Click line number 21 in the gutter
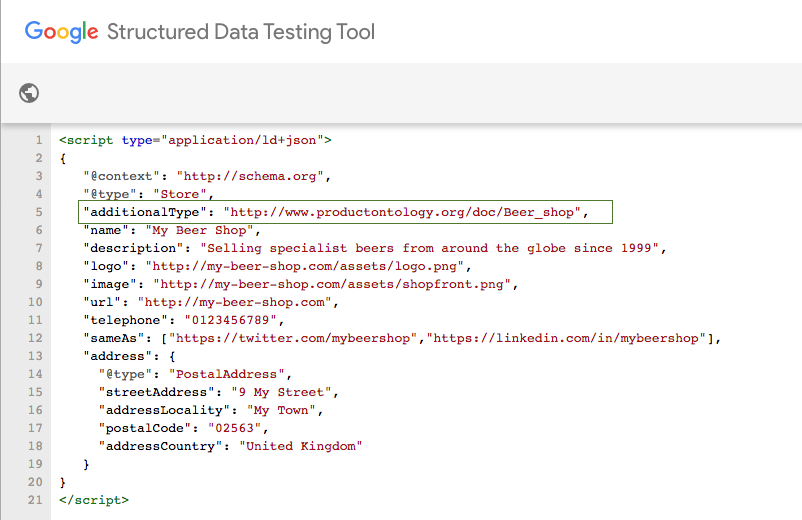The image size is (802, 520). click(x=38, y=500)
